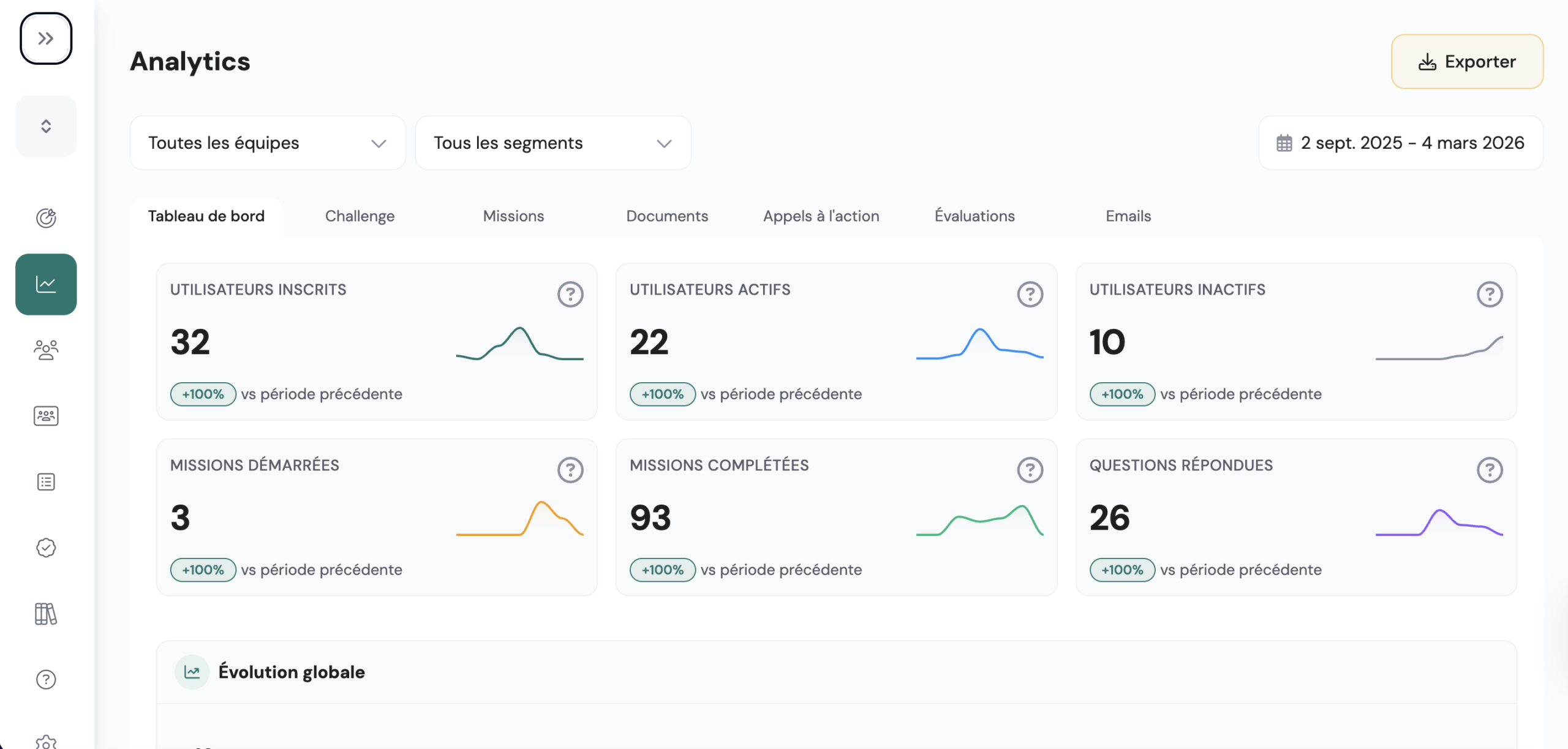Show help for Utilisateurs Inscrits card
Image resolution: width=1568 pixels, height=749 pixels.
[570, 295]
